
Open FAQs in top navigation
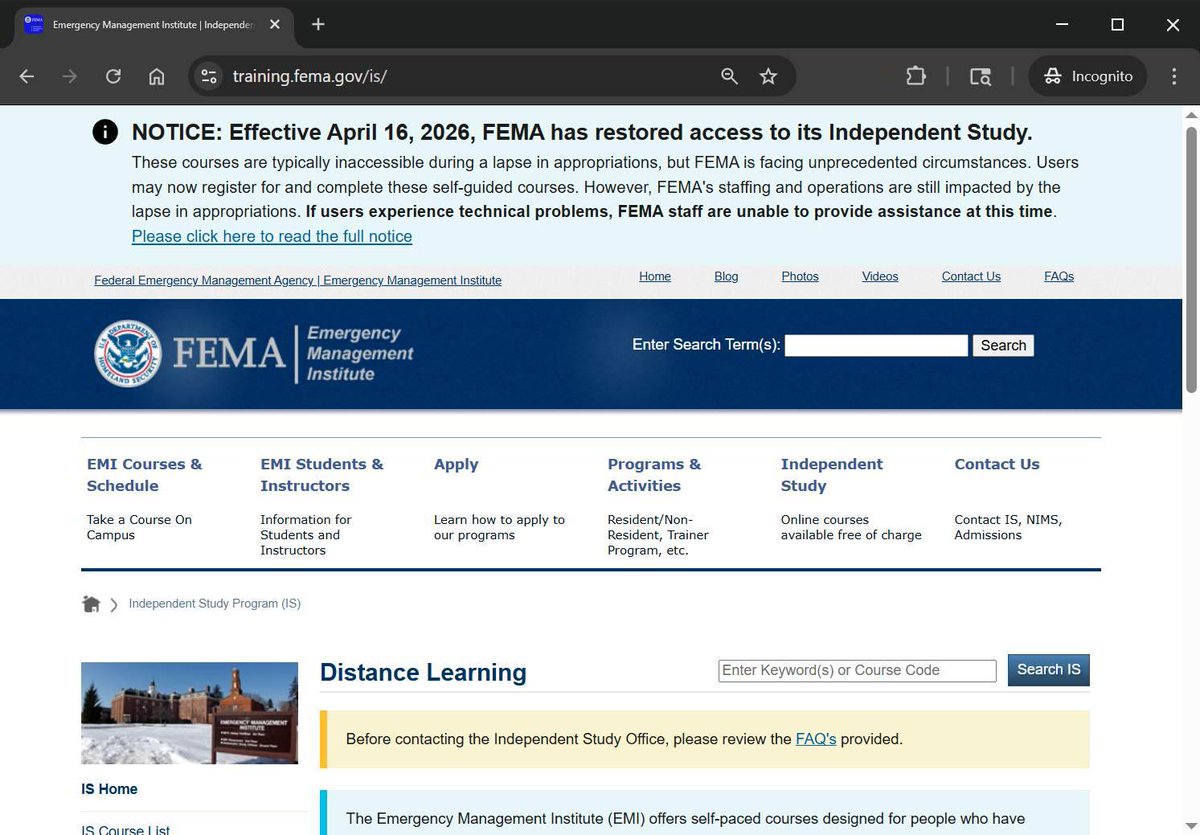pos(1059,276)
